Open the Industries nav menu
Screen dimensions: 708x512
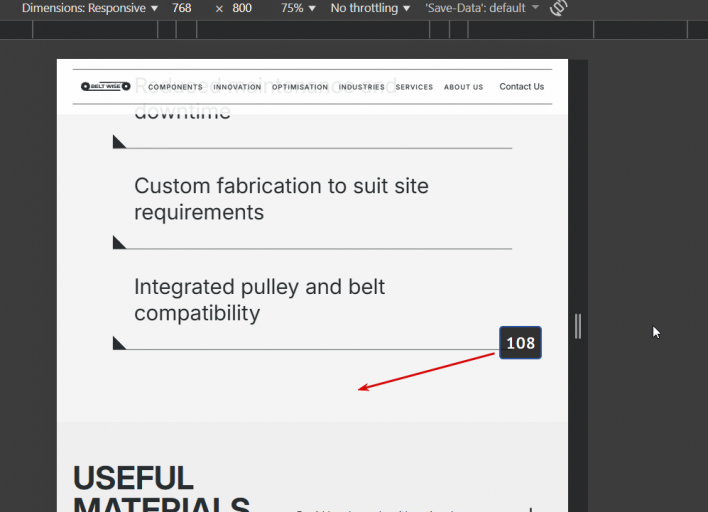click(362, 87)
